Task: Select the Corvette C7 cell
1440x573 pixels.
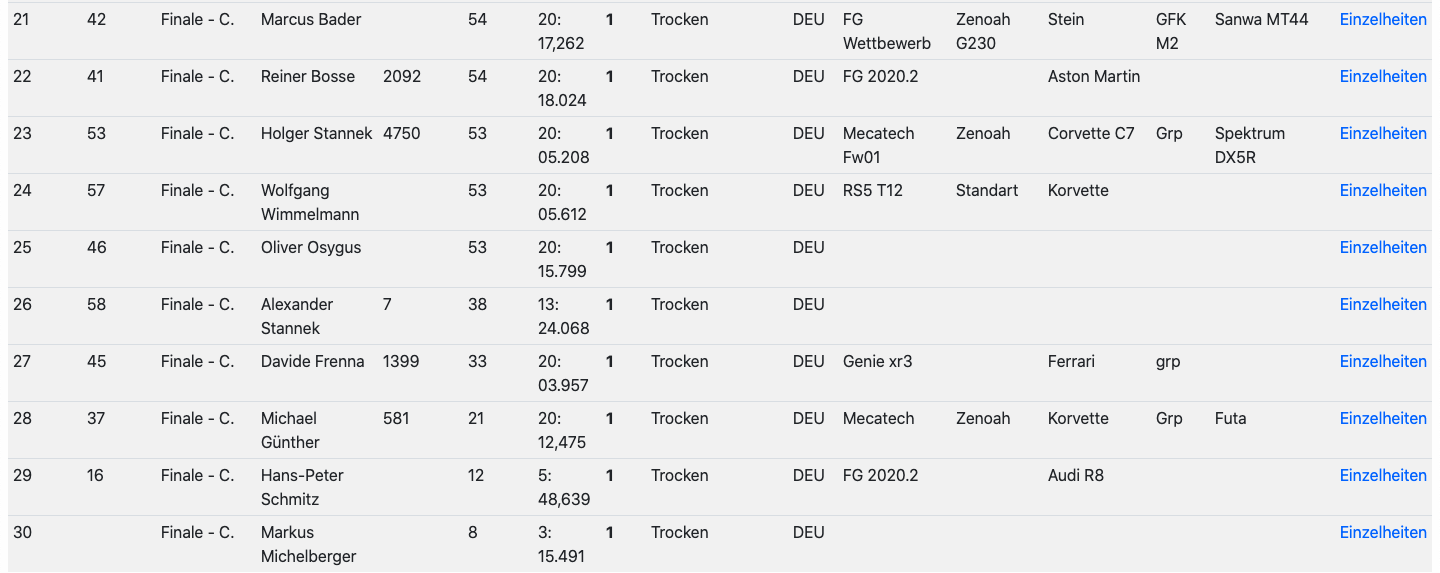Action: (x=1091, y=133)
